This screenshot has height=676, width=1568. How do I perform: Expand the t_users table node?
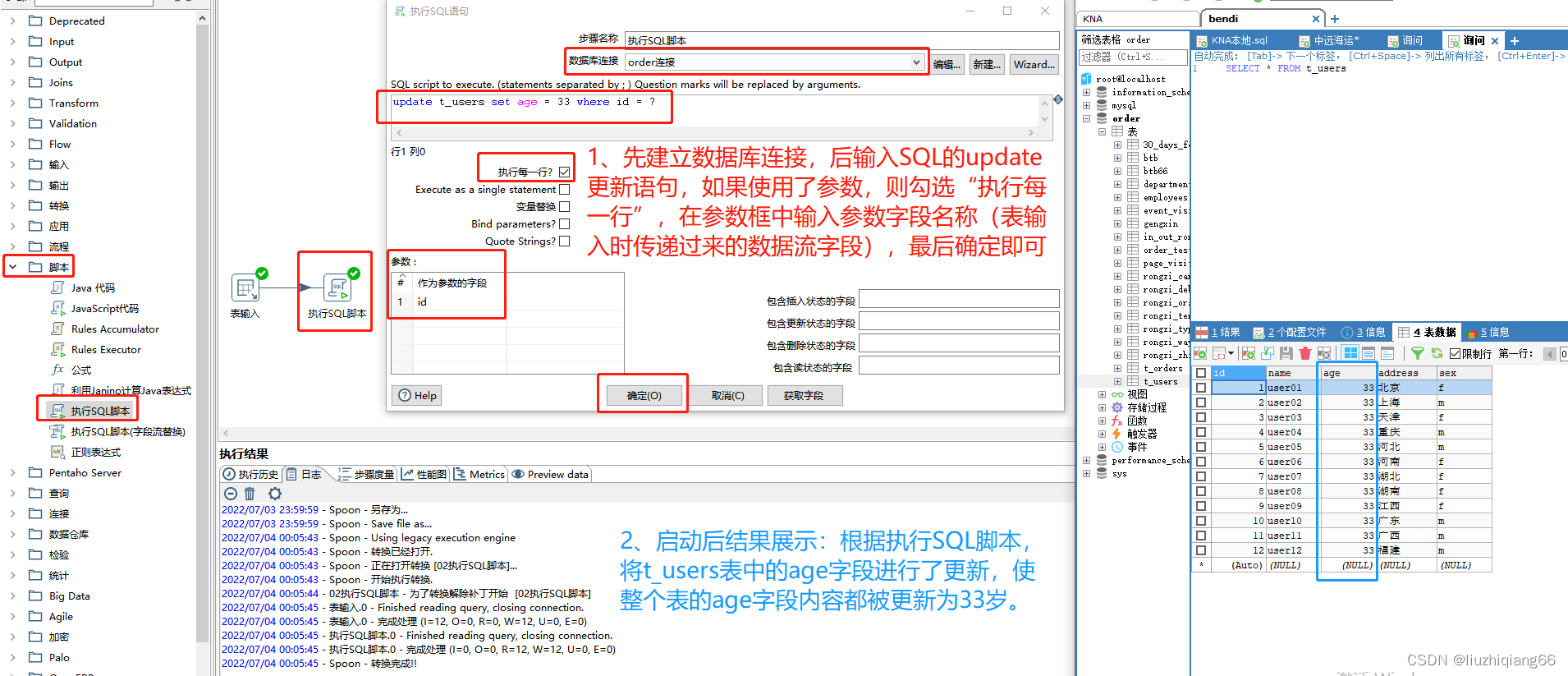coord(1117,381)
